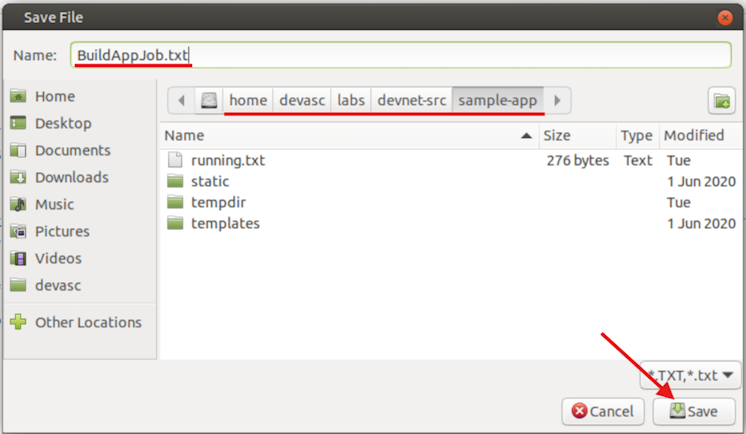This screenshot has width=746, height=434.
Task: Open the templates folder
Action: click(x=225, y=224)
